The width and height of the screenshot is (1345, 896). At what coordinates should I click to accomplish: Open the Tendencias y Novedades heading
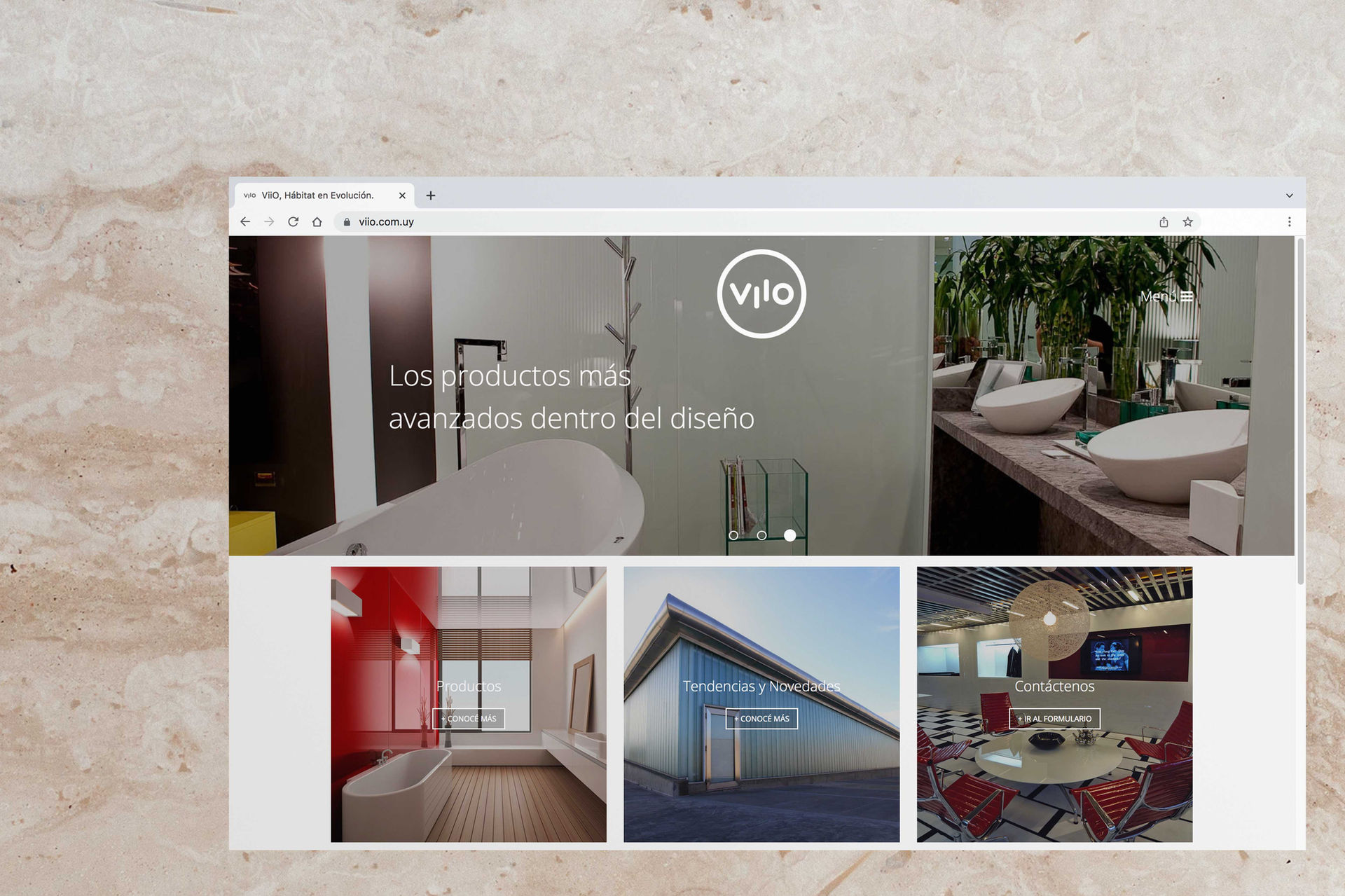[x=761, y=687]
